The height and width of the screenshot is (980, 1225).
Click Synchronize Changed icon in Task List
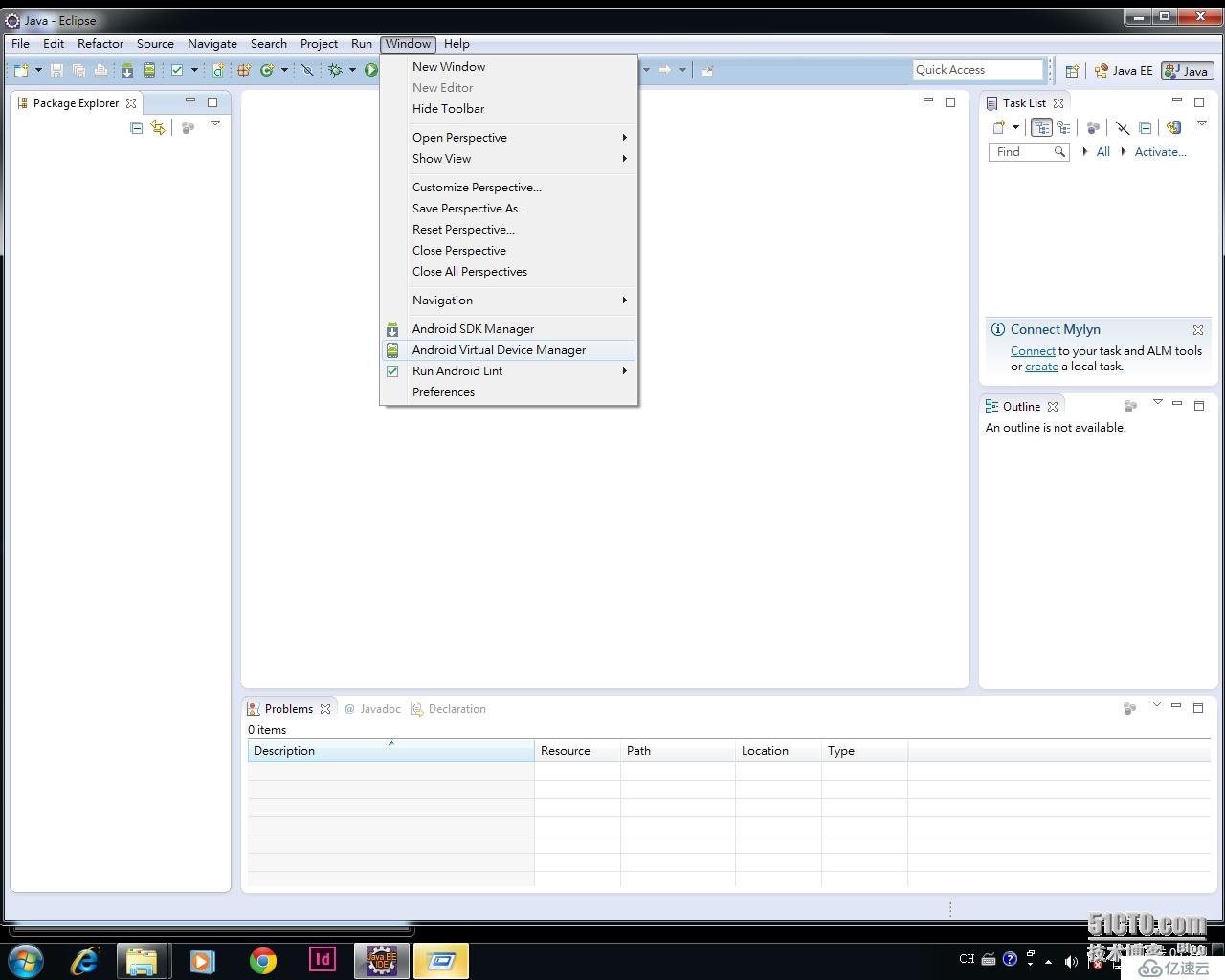click(1174, 127)
